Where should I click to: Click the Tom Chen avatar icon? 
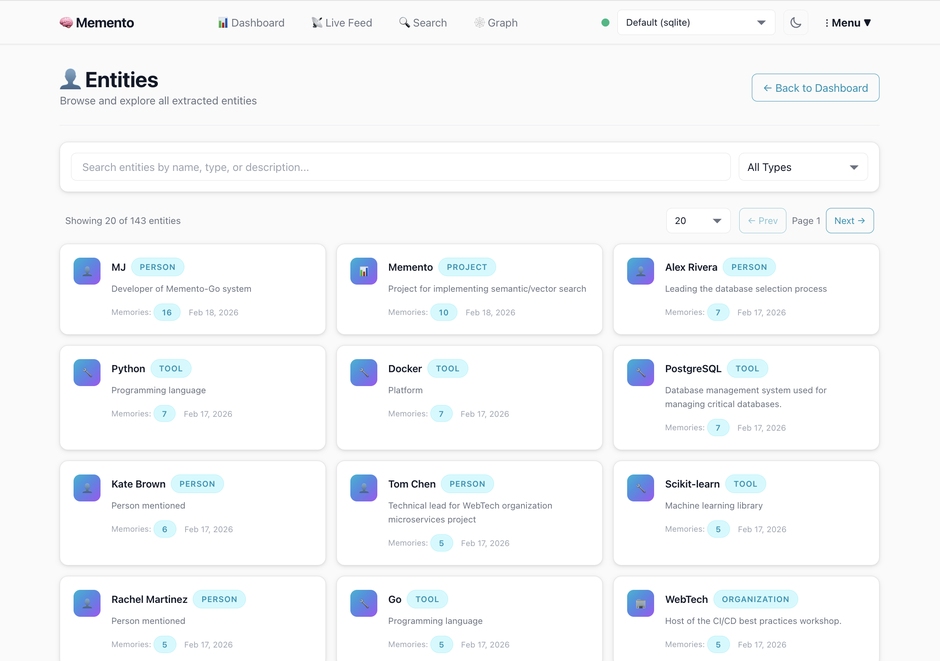364,488
